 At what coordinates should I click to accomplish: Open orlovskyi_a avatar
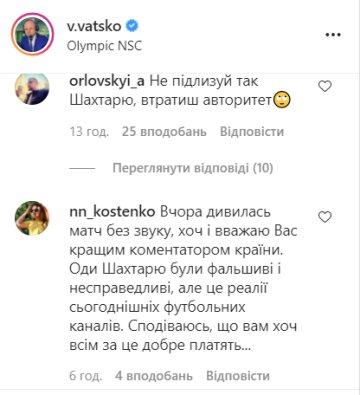(32, 88)
